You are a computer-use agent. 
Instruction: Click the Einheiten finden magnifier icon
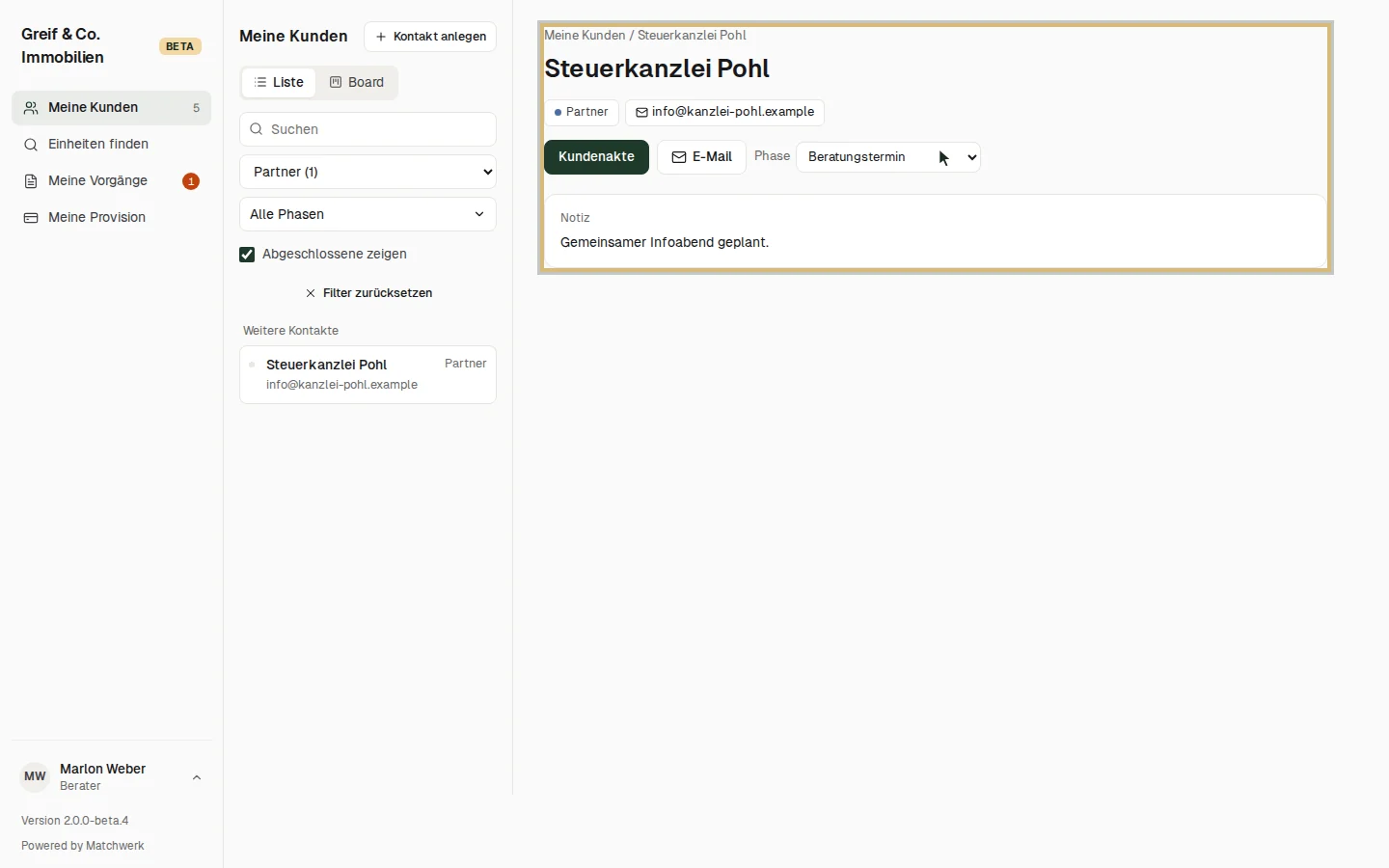point(31,145)
